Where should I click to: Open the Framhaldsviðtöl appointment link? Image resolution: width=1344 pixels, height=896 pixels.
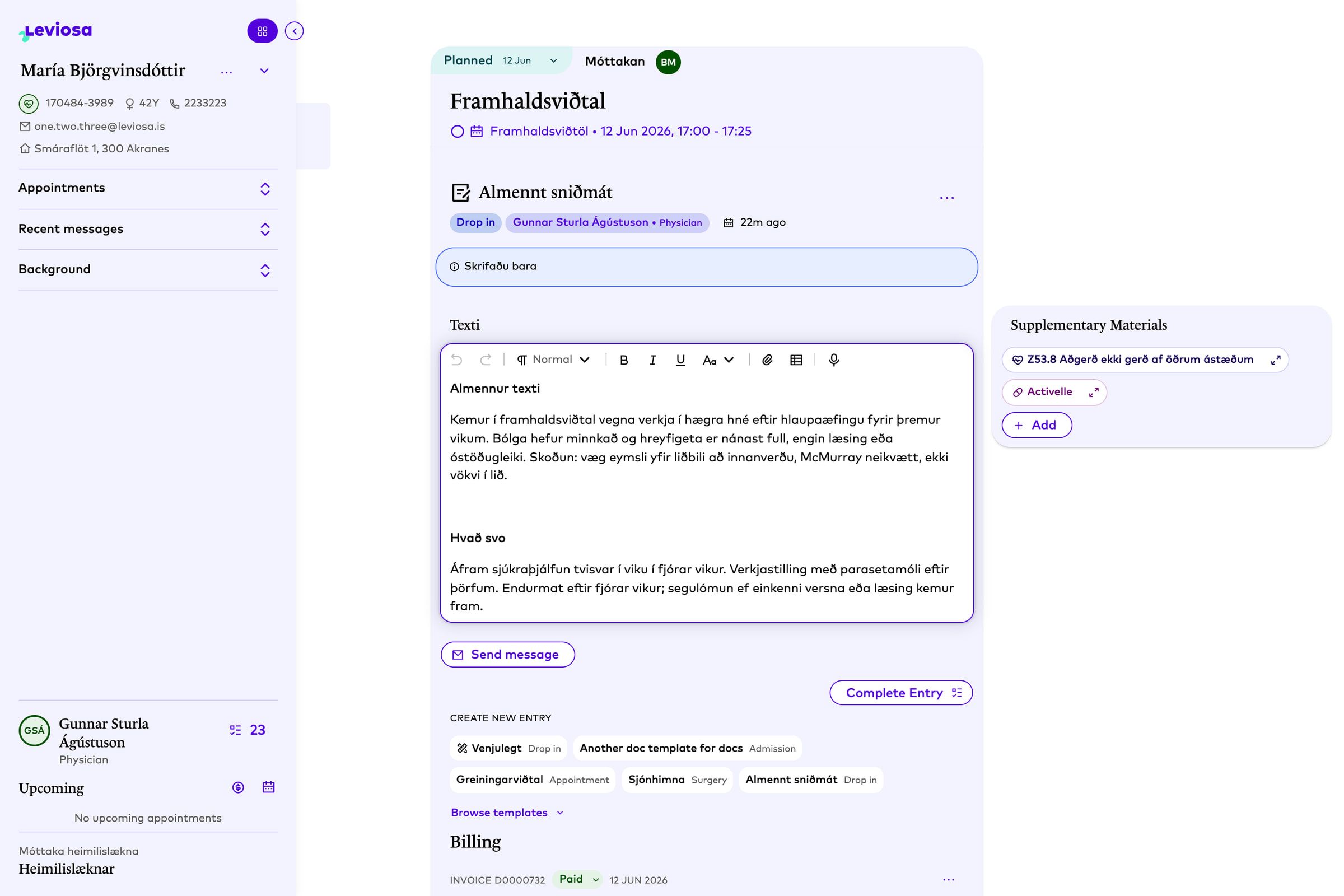coord(620,132)
